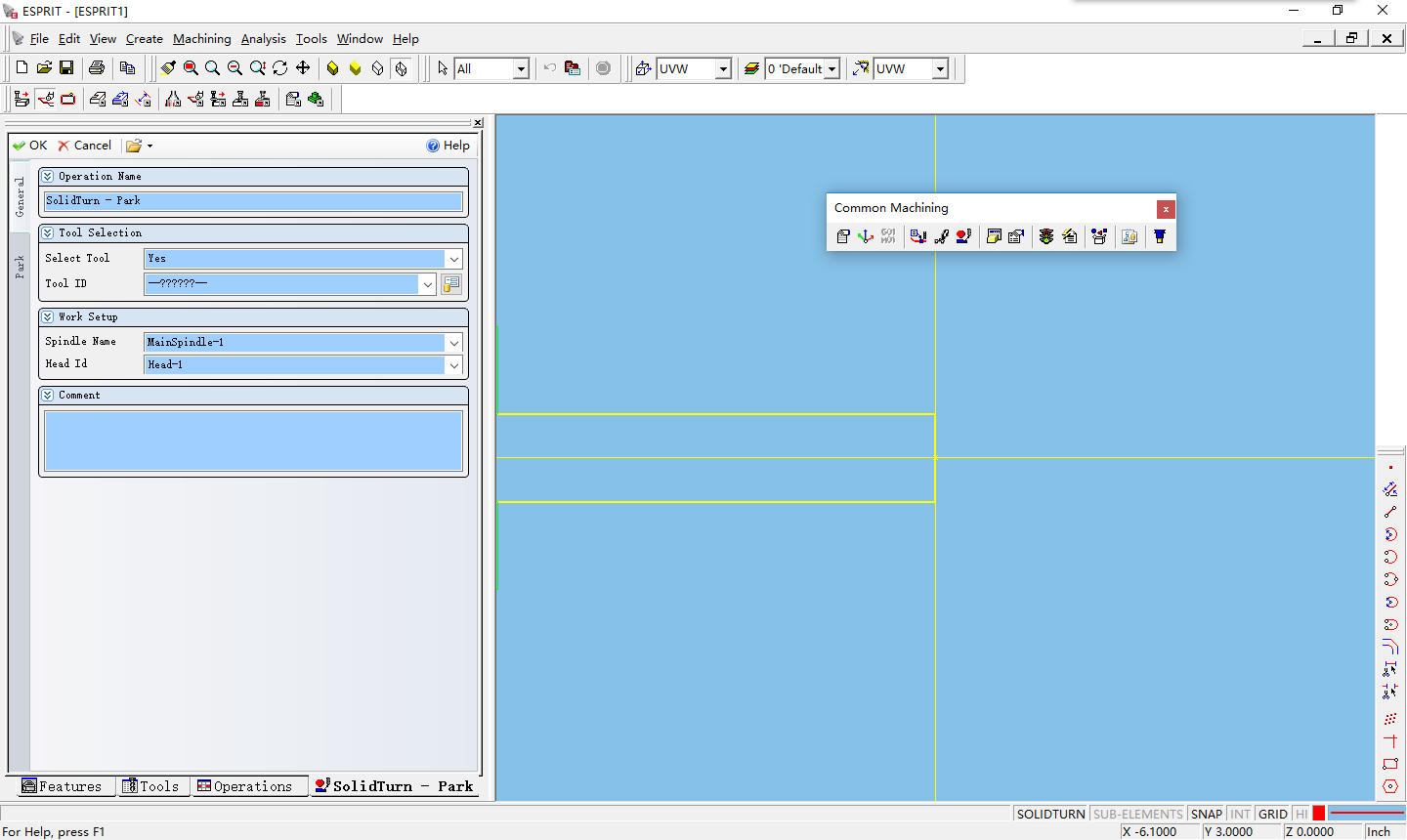Toggle SUB-ELEMENTS mode in status bar
1407x840 pixels.
tap(1137, 814)
